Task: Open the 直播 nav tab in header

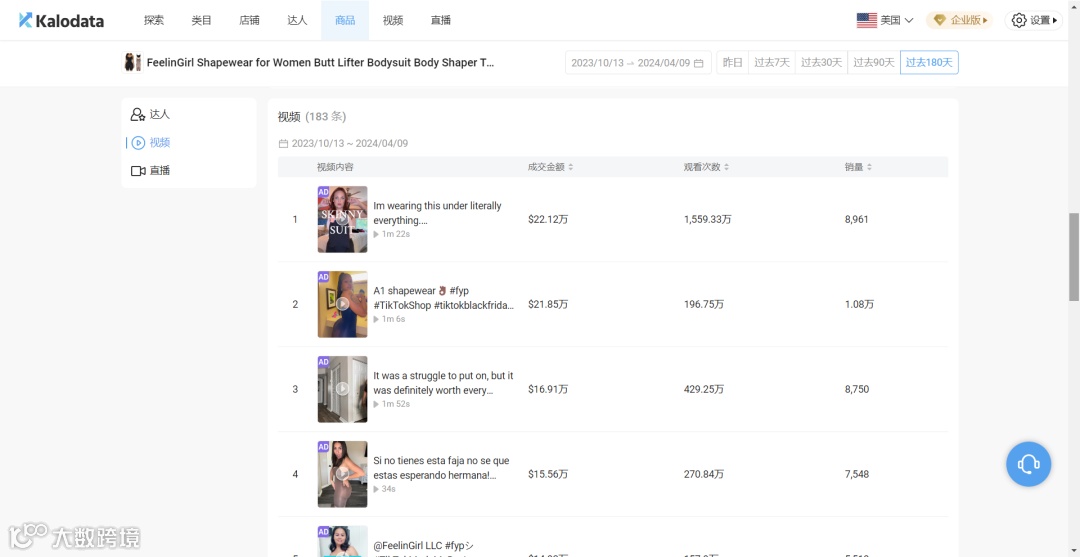Action: (x=441, y=21)
